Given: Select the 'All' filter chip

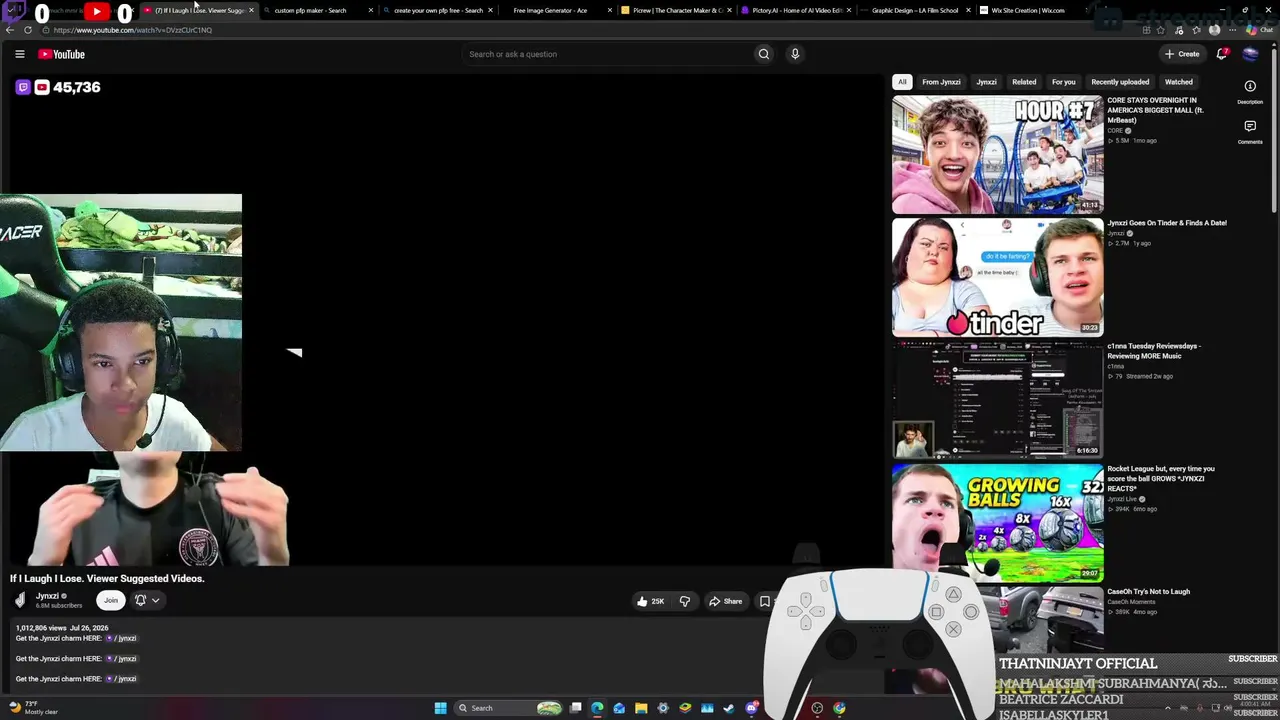Looking at the screenshot, I should point(902,82).
